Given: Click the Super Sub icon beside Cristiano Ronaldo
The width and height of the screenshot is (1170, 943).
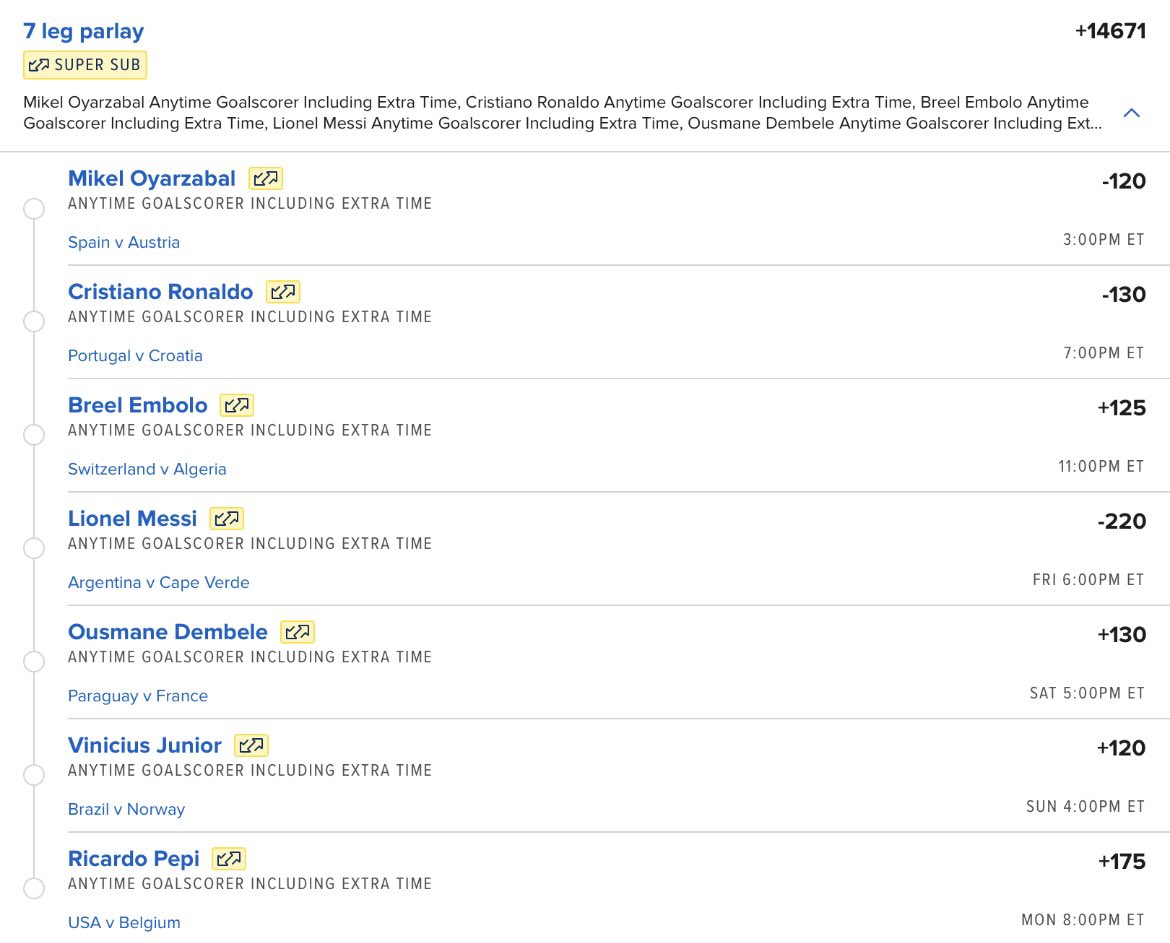Looking at the screenshot, I should point(283,292).
